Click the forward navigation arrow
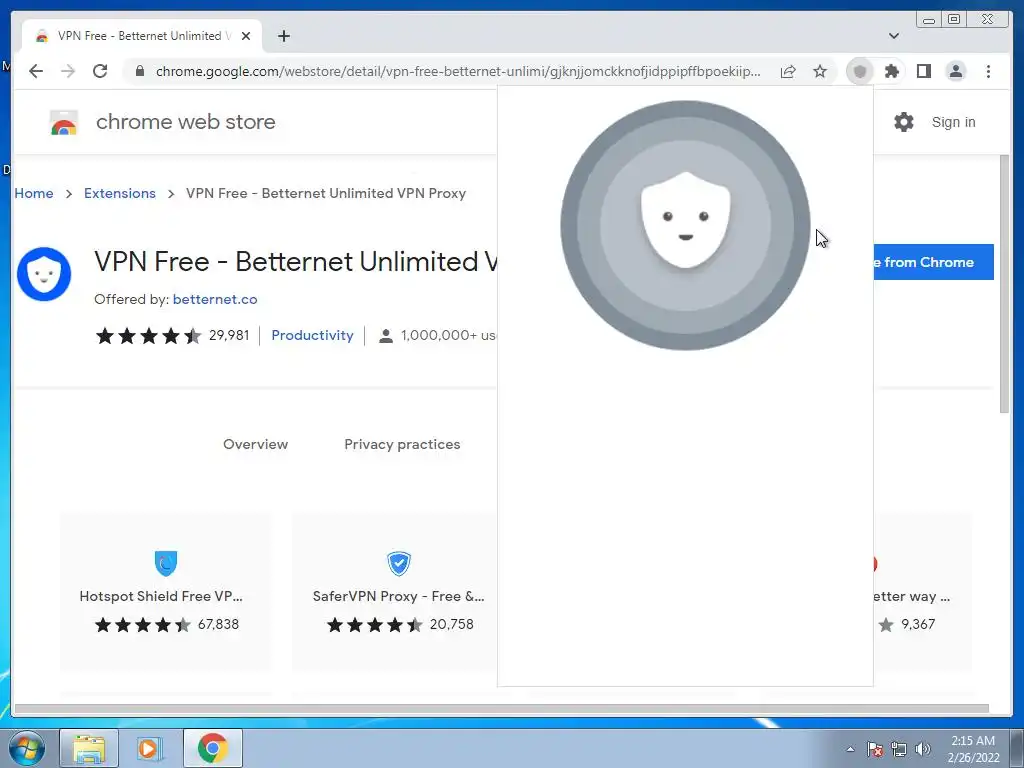This screenshot has height=768, width=1024. pos(68,71)
